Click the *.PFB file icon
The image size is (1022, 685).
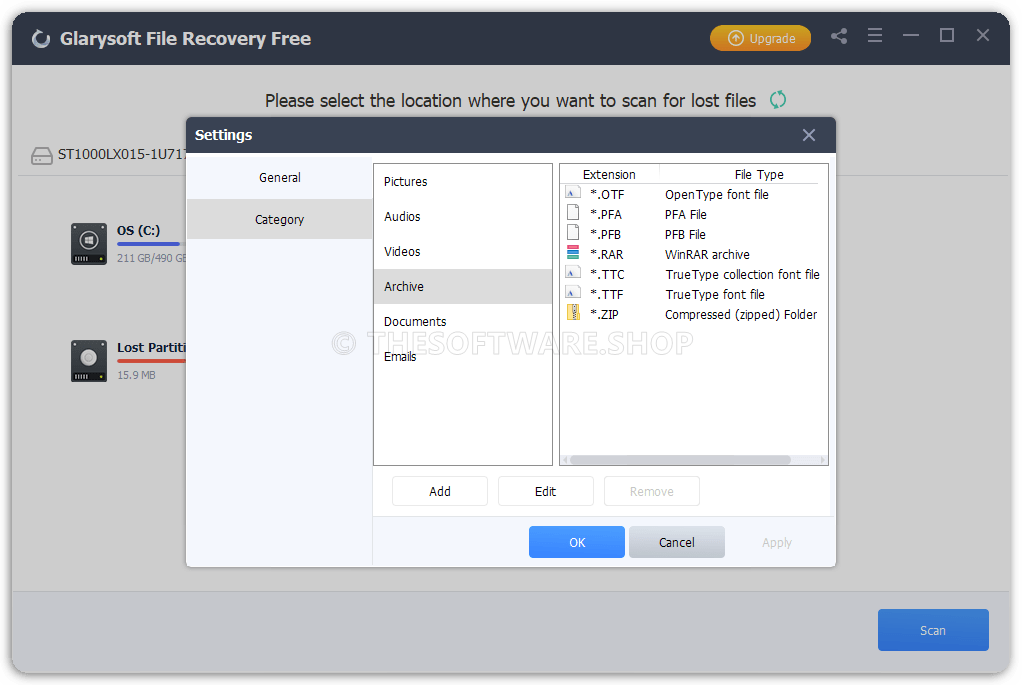(x=573, y=233)
